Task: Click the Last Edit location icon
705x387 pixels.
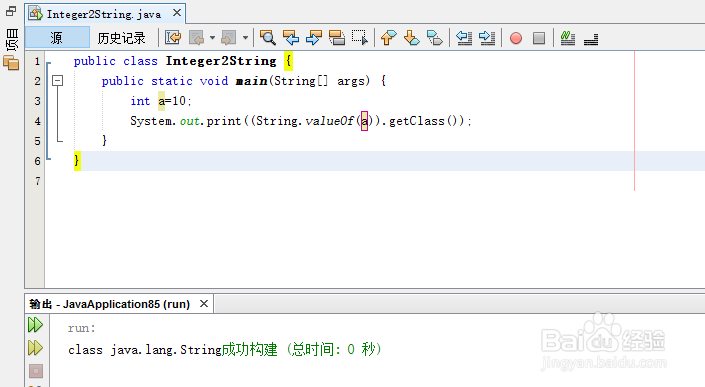Action: click(173, 38)
